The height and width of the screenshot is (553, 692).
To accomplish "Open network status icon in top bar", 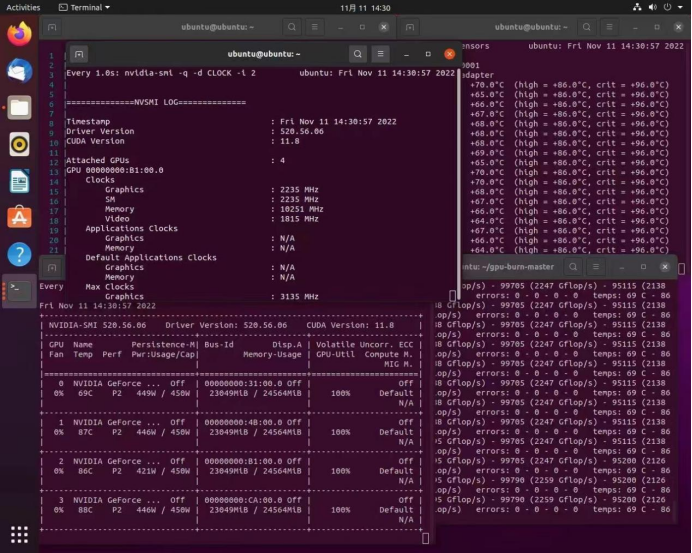I will 637,7.
